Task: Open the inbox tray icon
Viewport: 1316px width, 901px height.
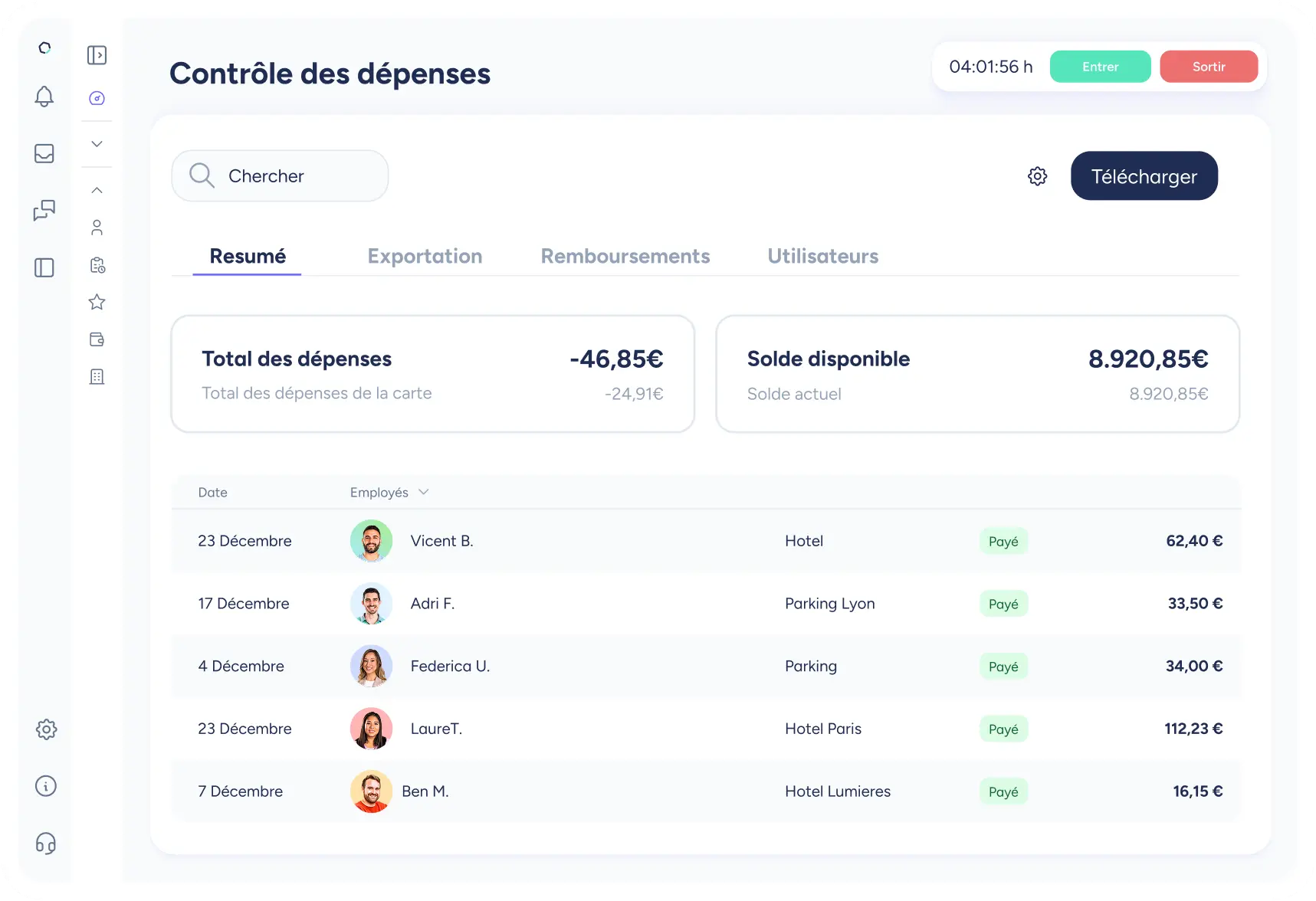Action: [44, 154]
